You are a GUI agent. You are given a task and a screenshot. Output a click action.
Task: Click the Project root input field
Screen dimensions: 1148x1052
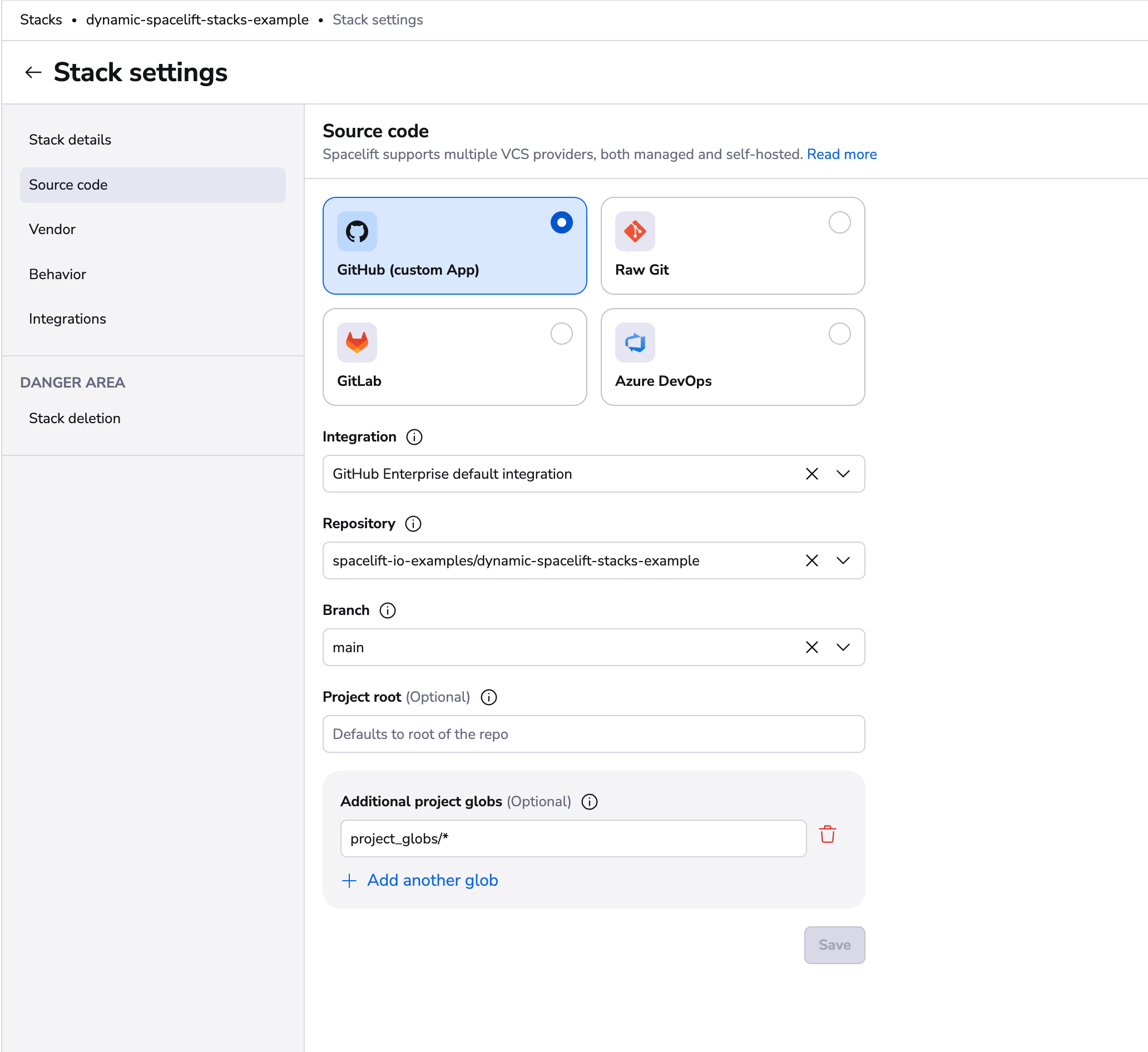(x=593, y=734)
